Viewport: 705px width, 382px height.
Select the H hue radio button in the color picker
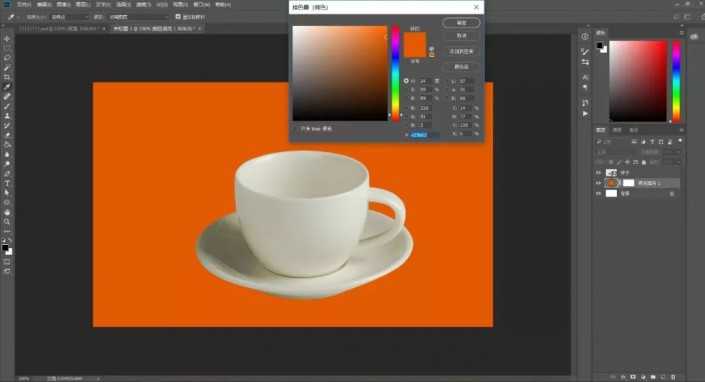tap(406, 81)
